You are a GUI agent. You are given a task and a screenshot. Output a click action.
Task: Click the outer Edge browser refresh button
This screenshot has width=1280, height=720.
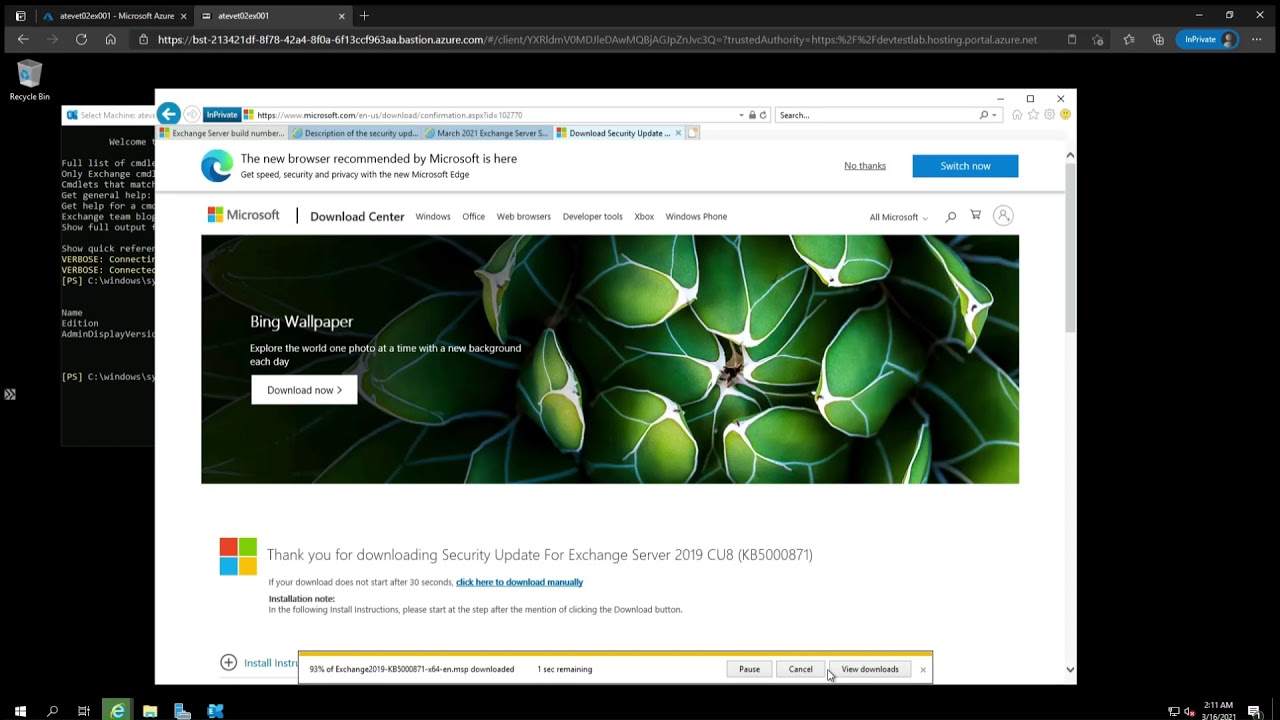point(81,39)
